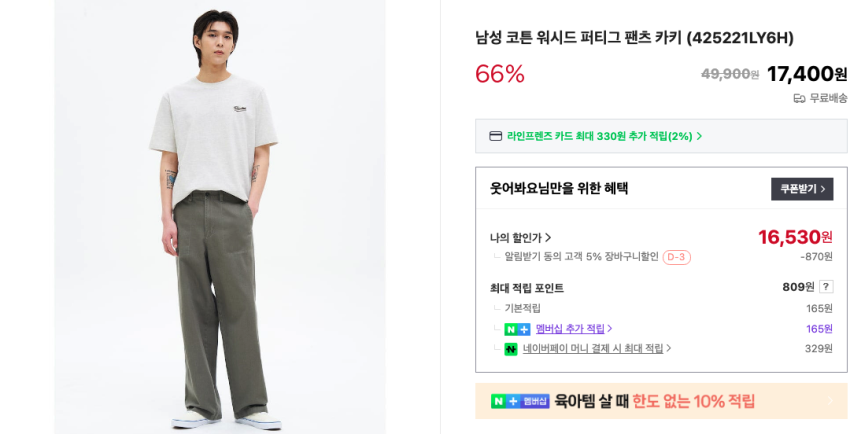Click the D-3 badge
Viewport: 850px width, 434px height.
click(676, 257)
